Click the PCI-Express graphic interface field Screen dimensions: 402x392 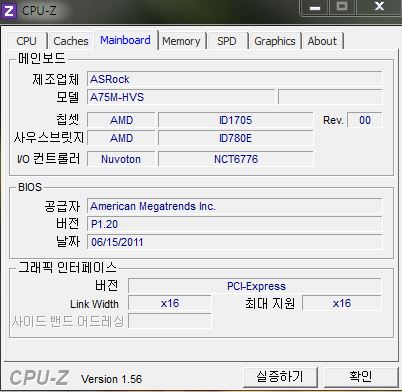tap(255, 286)
